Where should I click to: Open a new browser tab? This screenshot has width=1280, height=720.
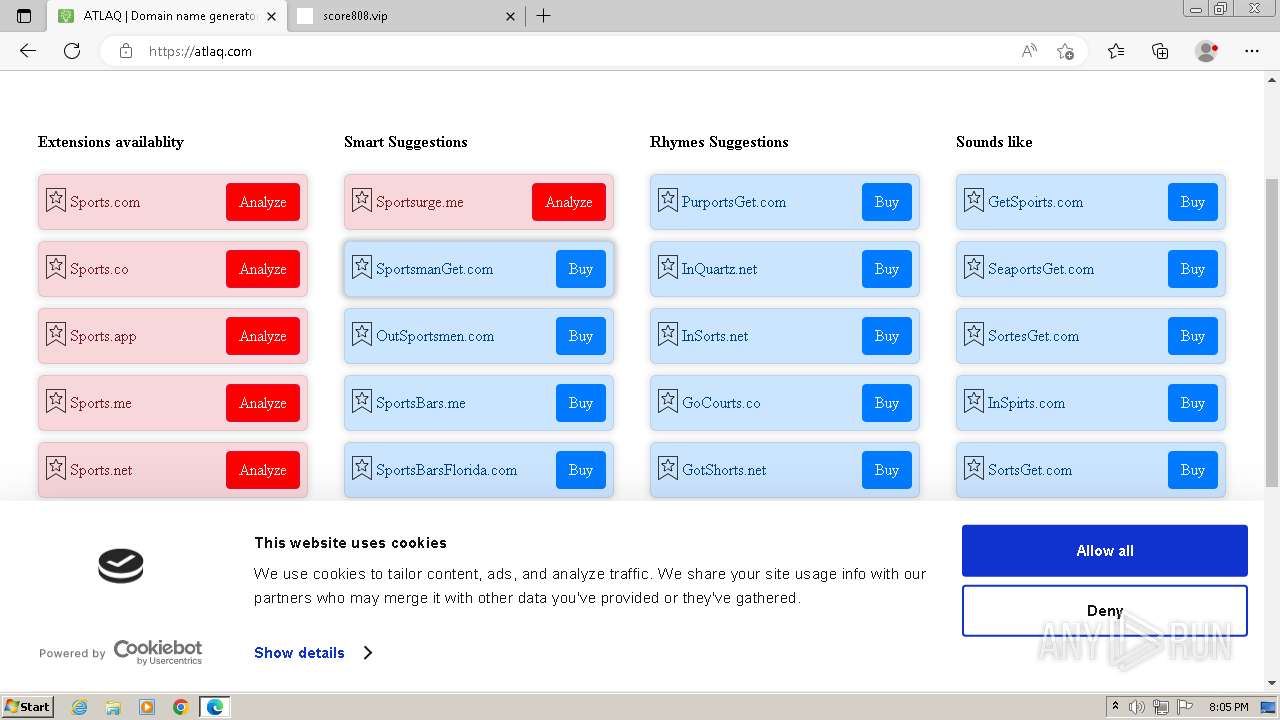click(544, 16)
